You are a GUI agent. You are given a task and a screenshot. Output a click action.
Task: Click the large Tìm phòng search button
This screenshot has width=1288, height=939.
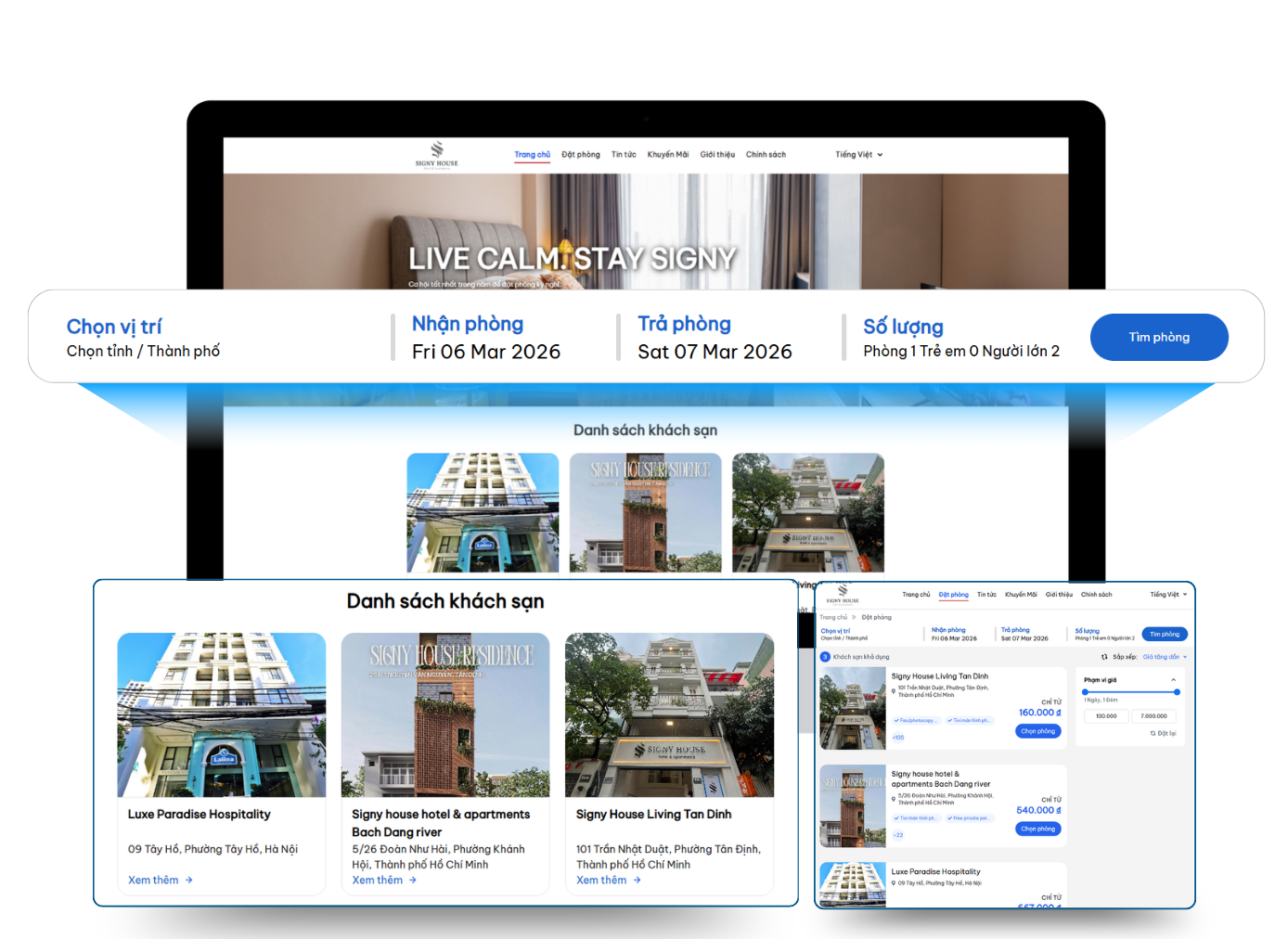point(1158,338)
